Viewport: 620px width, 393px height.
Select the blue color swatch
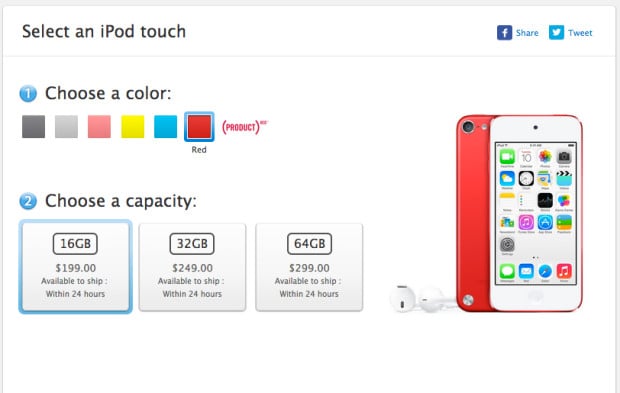click(x=165, y=127)
